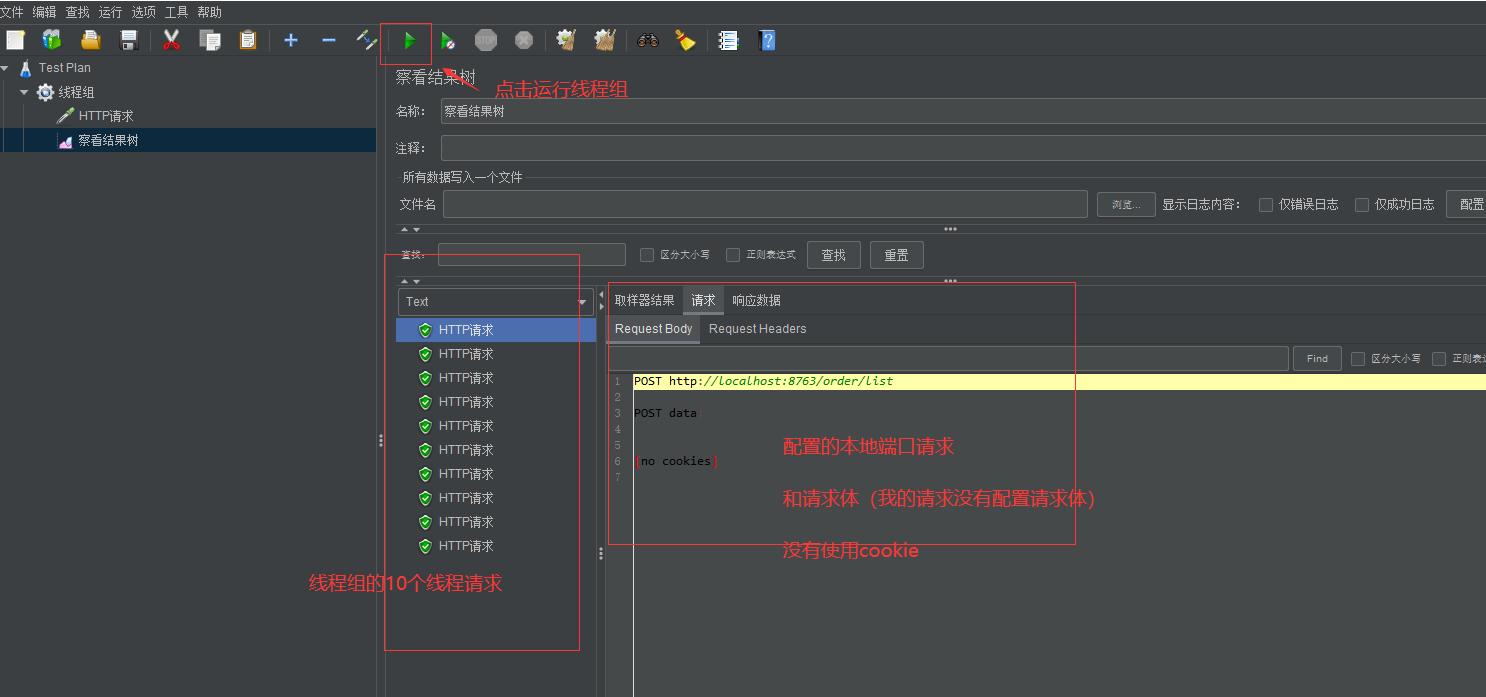This screenshot has width=1486, height=697.
Task: Open the 帮助 menu
Action: point(210,12)
